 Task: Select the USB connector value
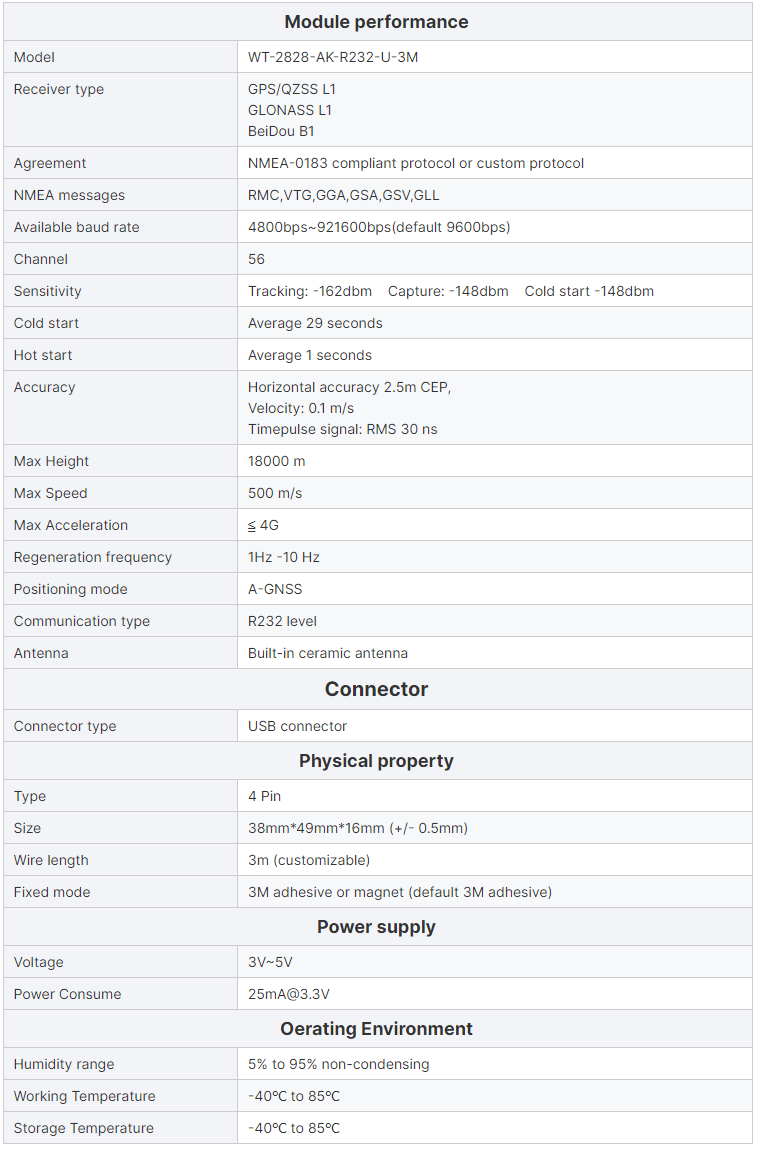pos(298,726)
